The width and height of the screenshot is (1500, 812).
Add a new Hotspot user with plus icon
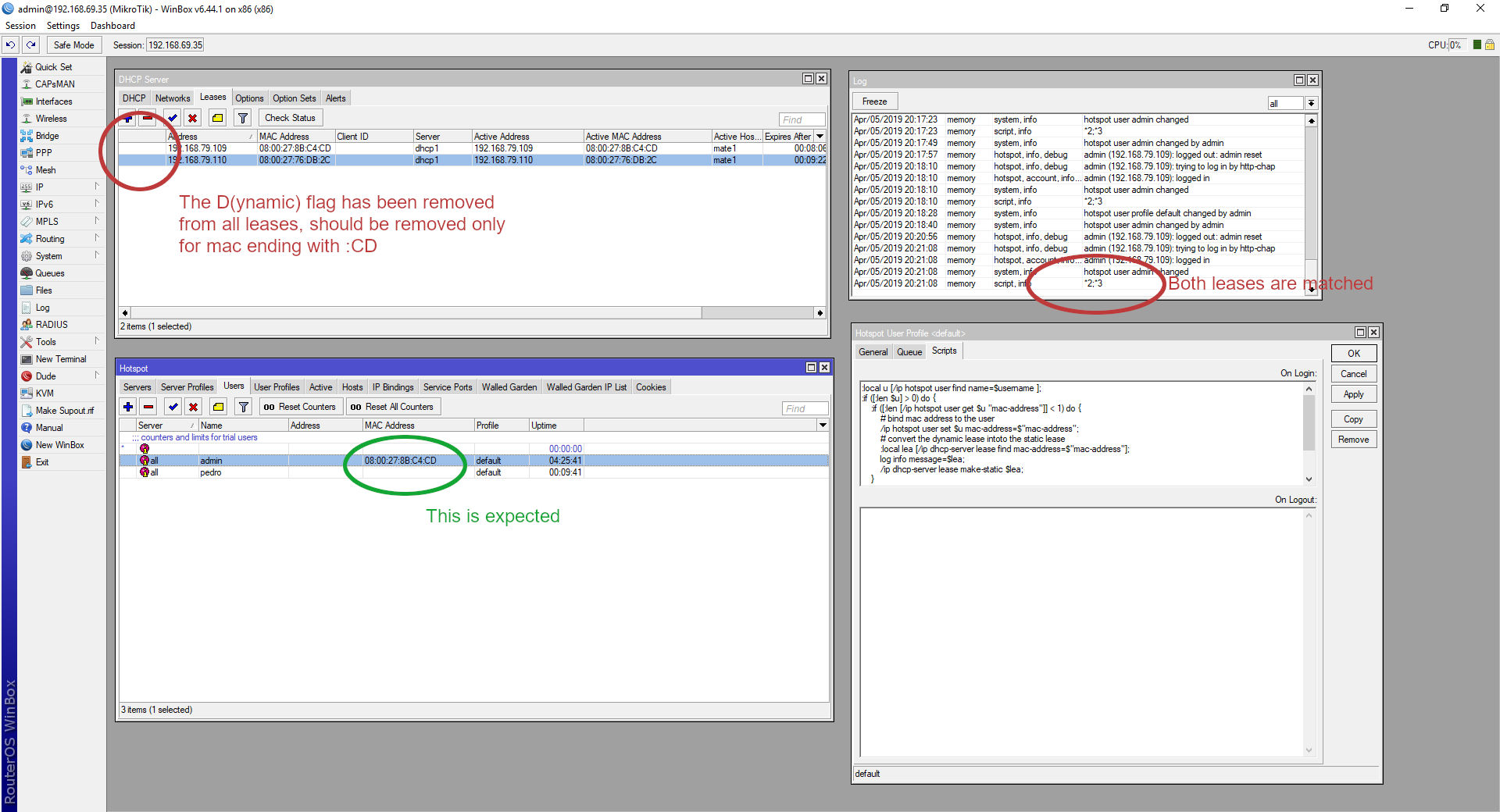tap(128, 407)
